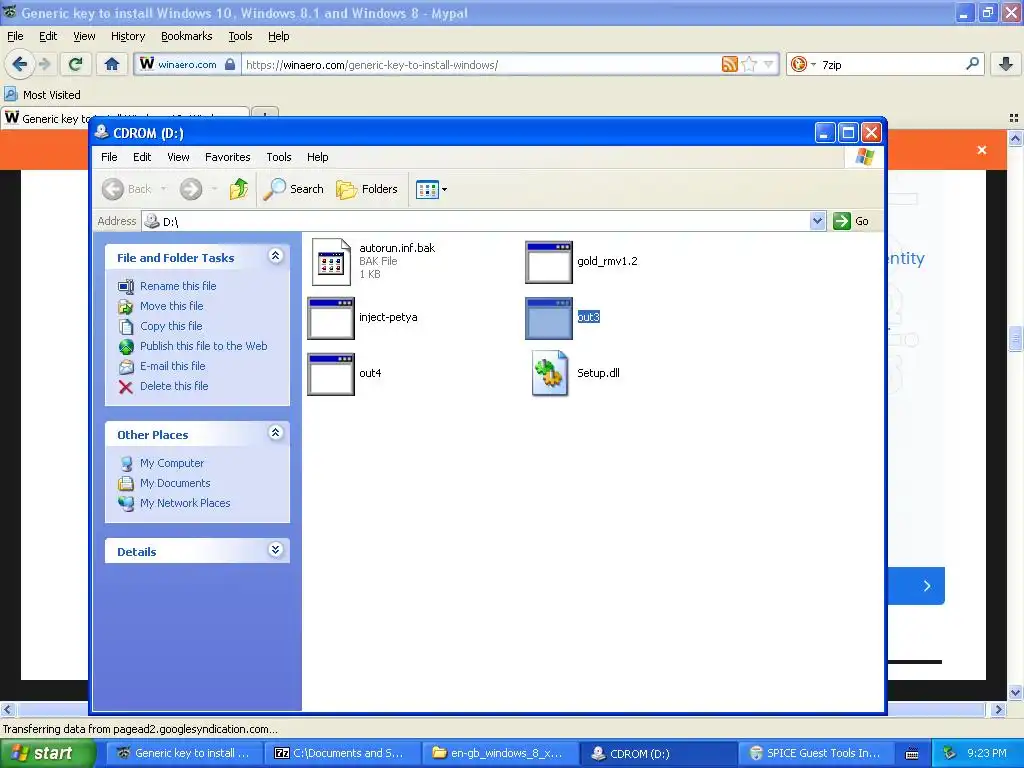Open the Forward button history dropdown arrow
The width and height of the screenshot is (1024, 768).
click(214, 189)
